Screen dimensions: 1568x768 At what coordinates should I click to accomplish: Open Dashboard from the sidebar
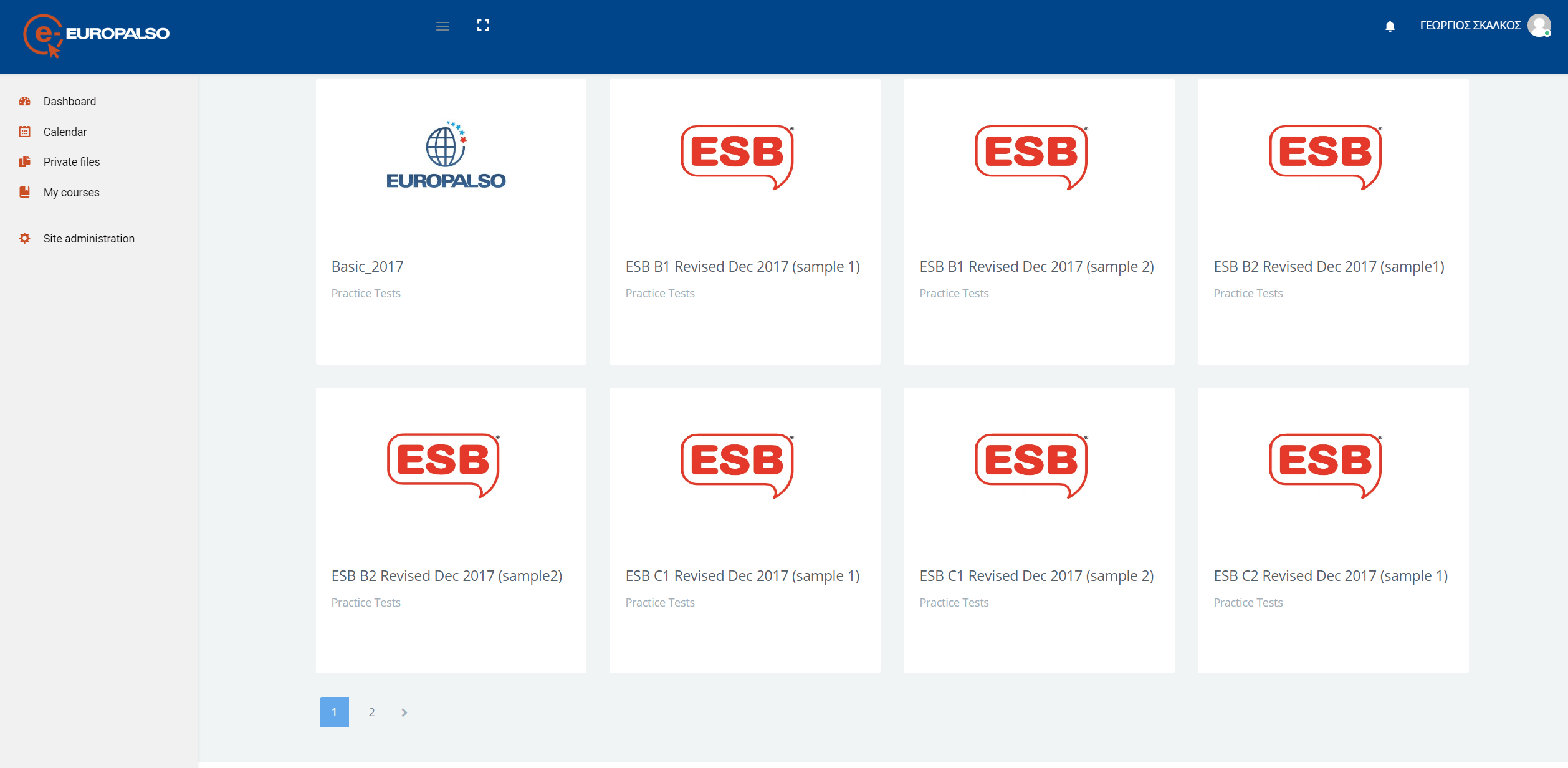pyautogui.click(x=70, y=101)
